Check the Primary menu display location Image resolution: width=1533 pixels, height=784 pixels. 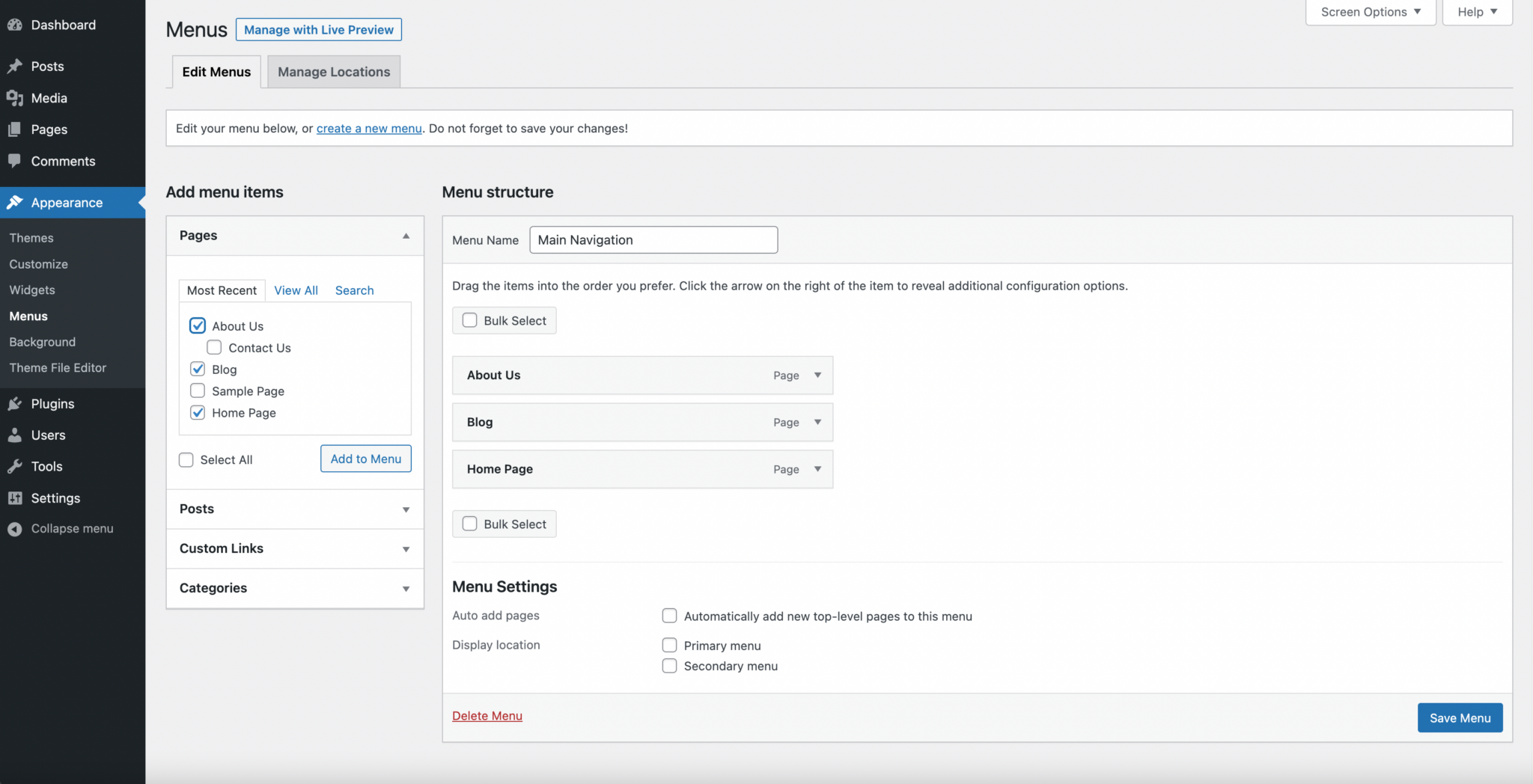point(668,644)
